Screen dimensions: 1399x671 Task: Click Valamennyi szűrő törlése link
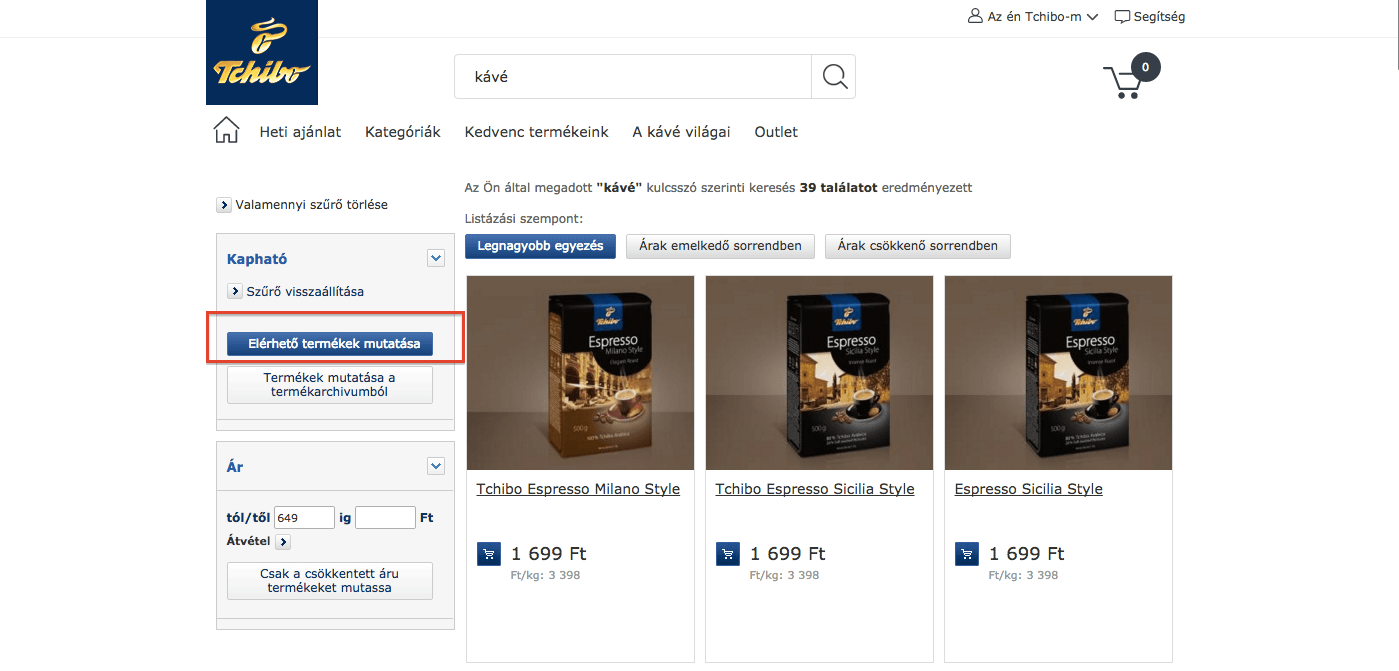311,205
